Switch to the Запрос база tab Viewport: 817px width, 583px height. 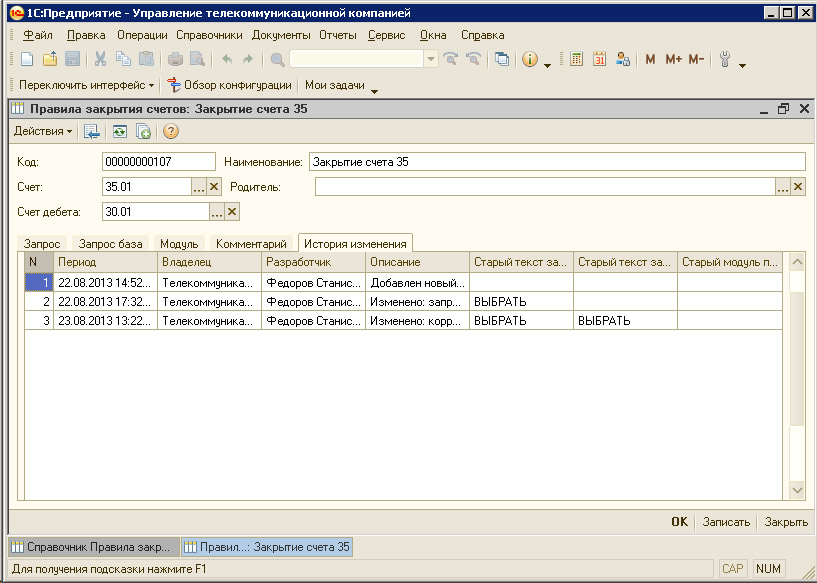pyautogui.click(x=110, y=244)
